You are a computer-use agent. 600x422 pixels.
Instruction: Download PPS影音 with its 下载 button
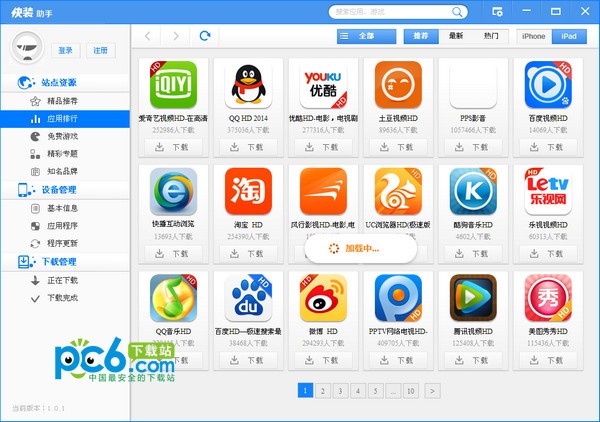[x=473, y=147]
